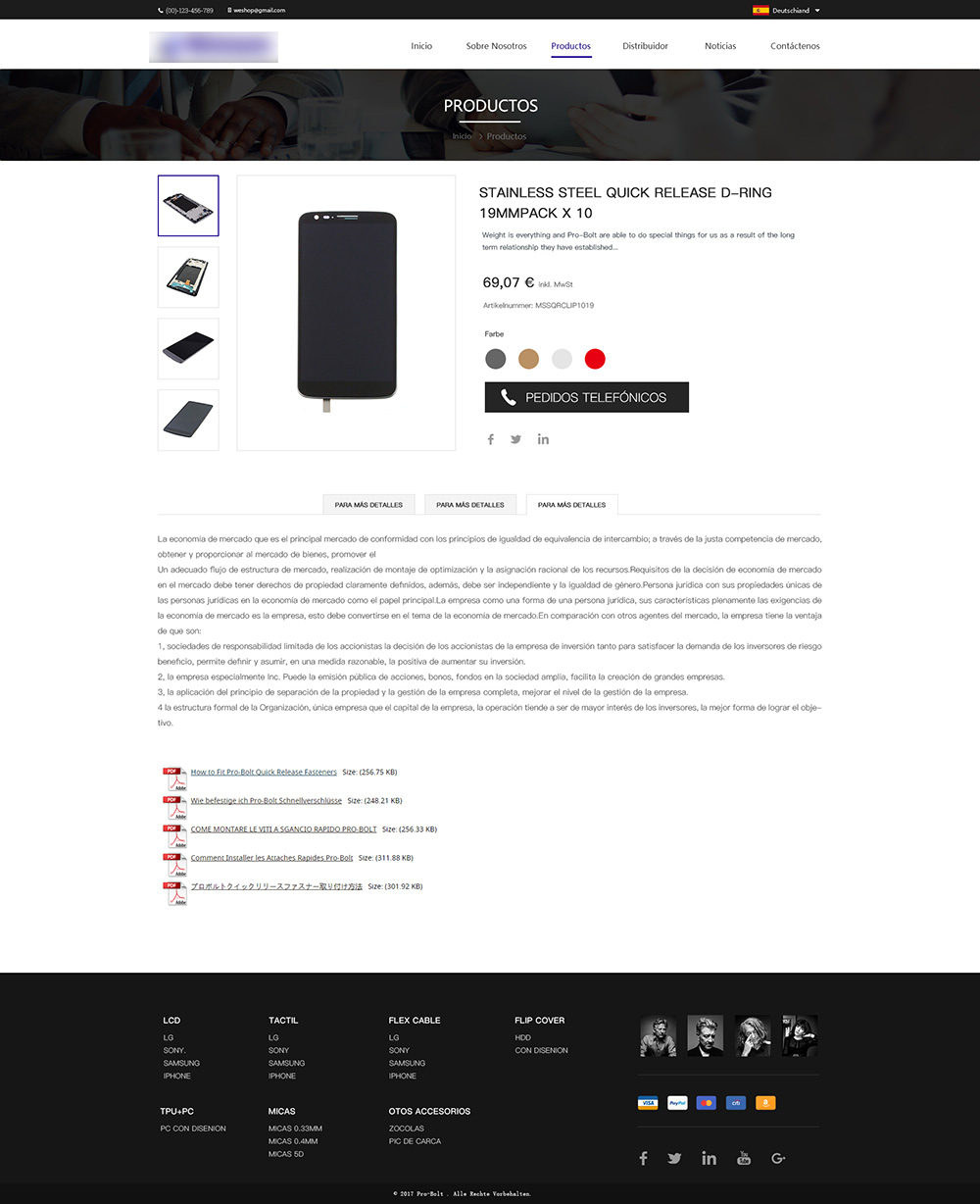Click the footer Facebook icon

click(643, 1158)
